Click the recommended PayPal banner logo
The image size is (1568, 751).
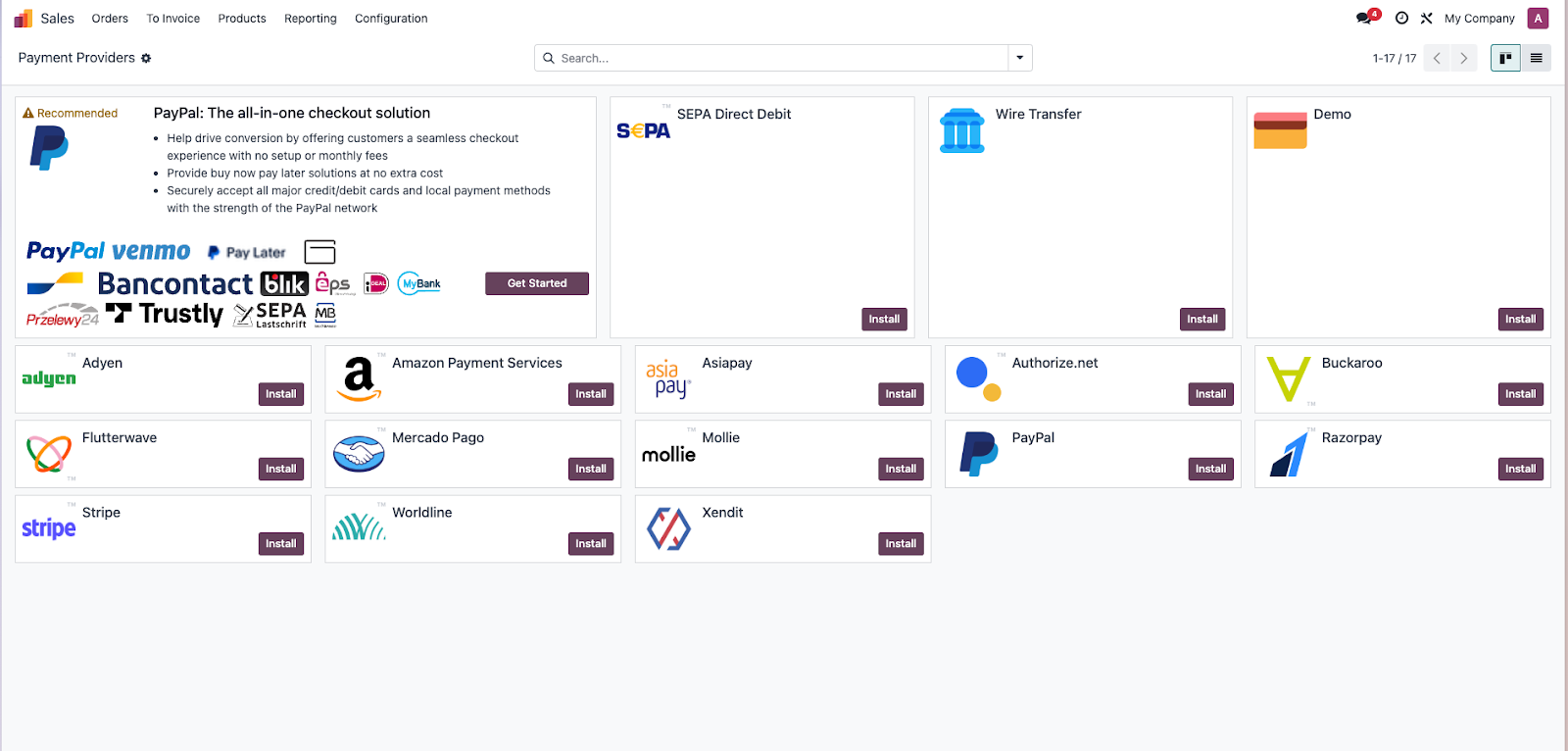pos(49,149)
